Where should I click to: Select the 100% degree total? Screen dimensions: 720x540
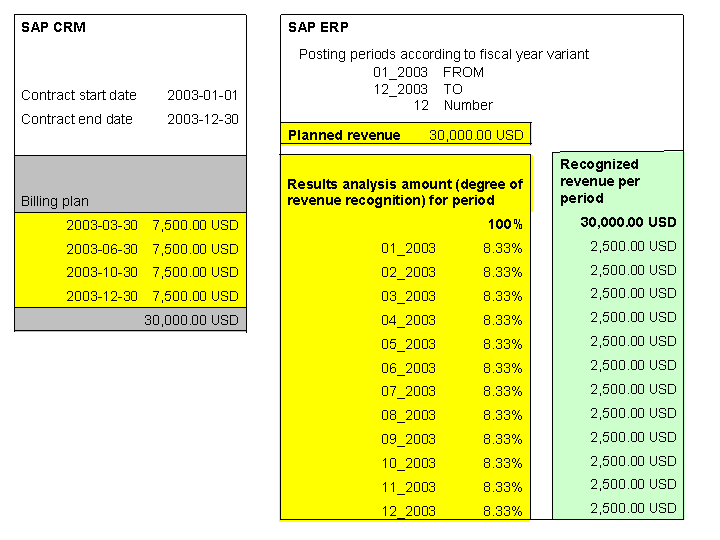(505, 224)
